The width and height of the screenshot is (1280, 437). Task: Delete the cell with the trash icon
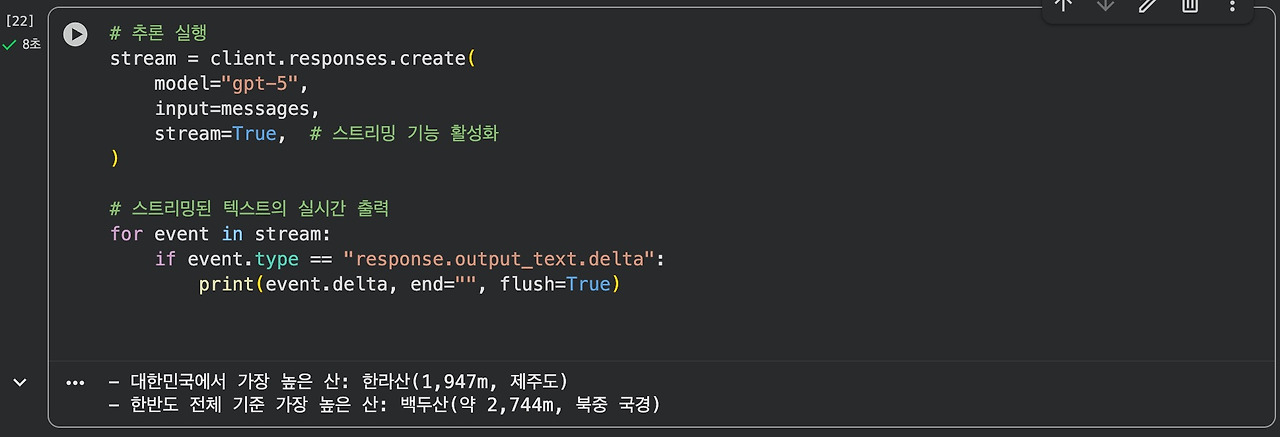pos(1190,4)
